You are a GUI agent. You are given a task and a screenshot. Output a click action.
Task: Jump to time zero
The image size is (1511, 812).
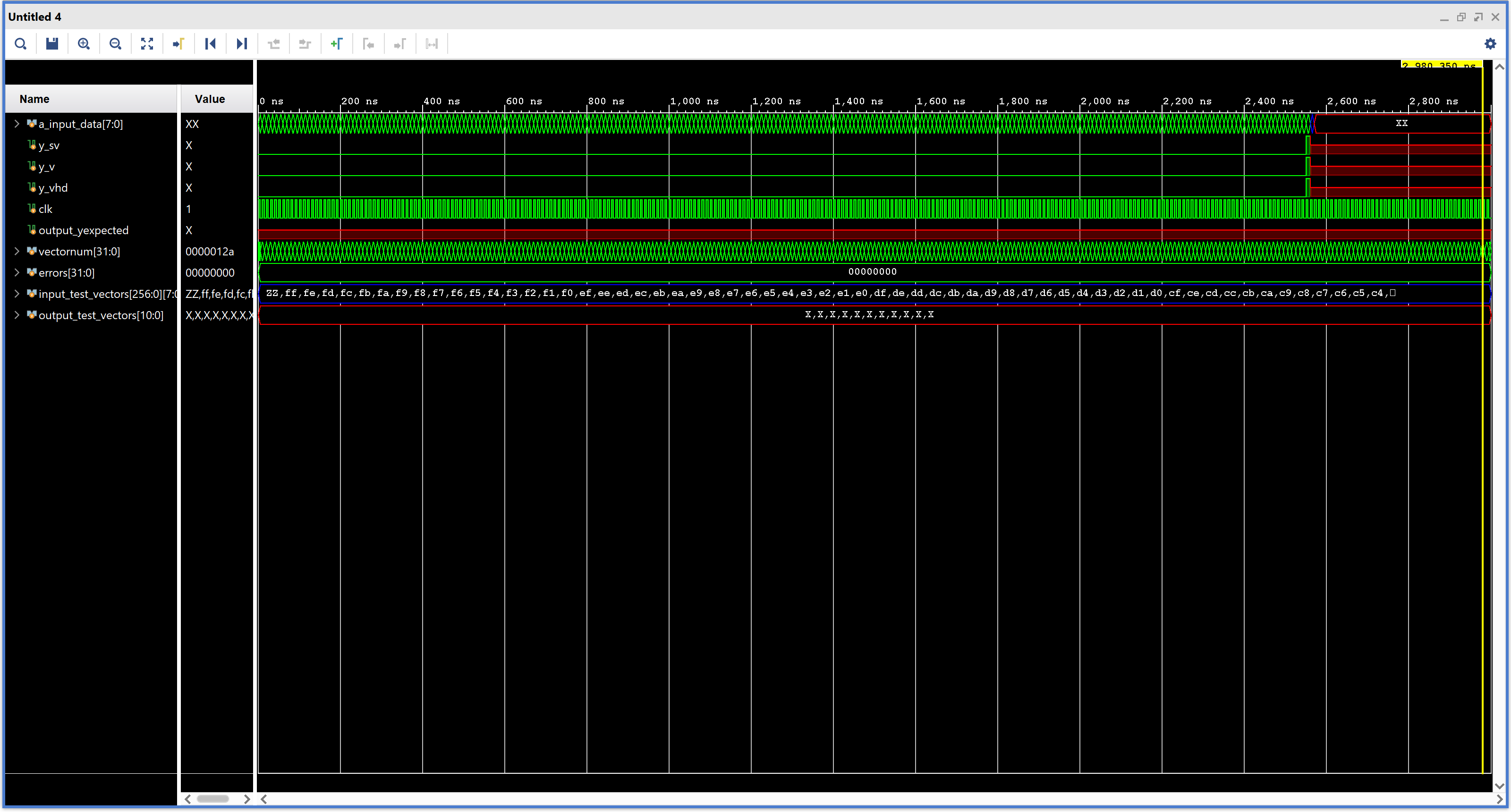[x=211, y=44]
